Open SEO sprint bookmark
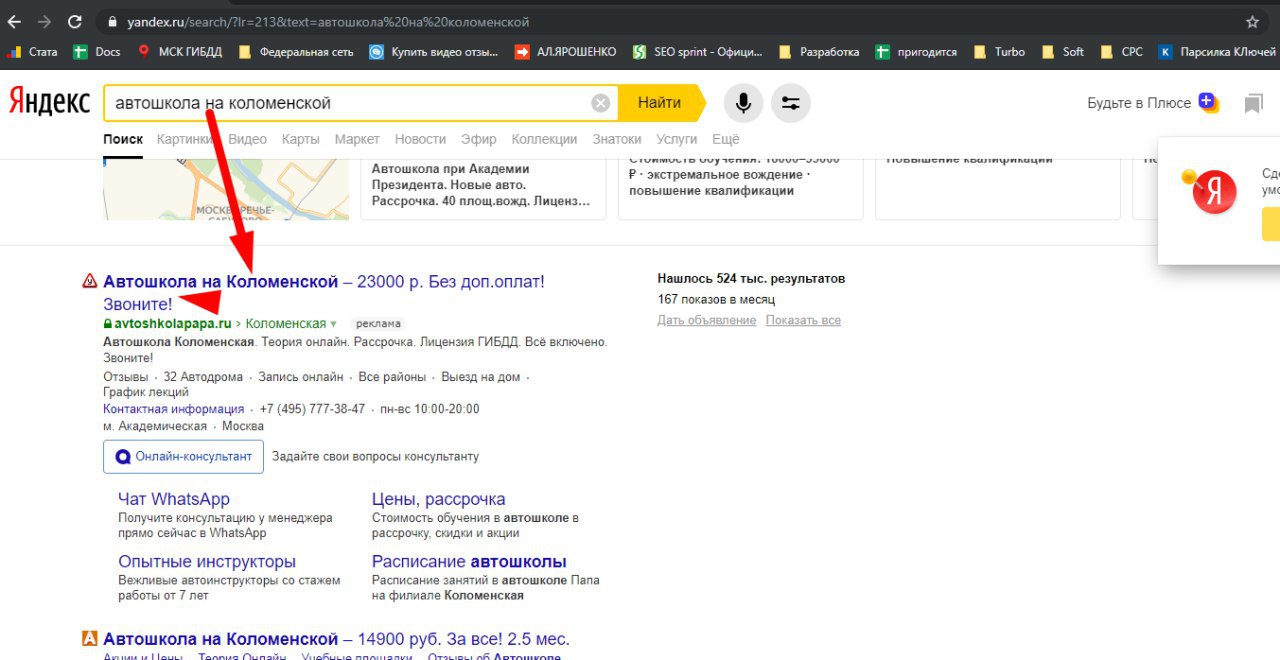This screenshot has height=660, width=1280. (698, 52)
